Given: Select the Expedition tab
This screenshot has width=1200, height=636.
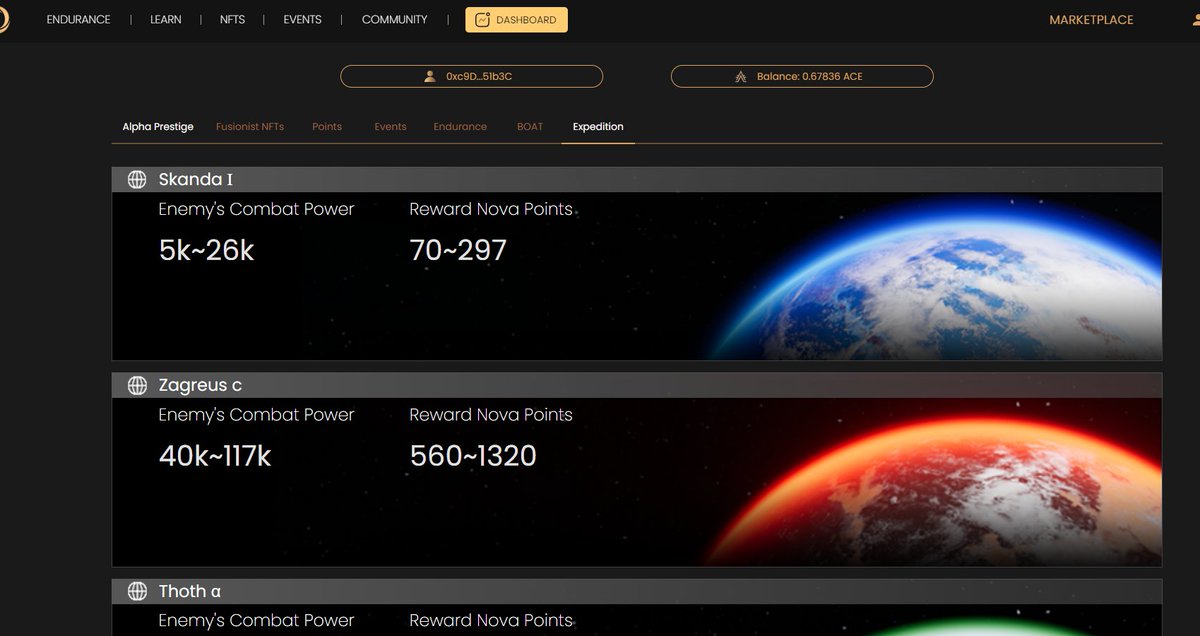Looking at the screenshot, I should [x=598, y=127].
